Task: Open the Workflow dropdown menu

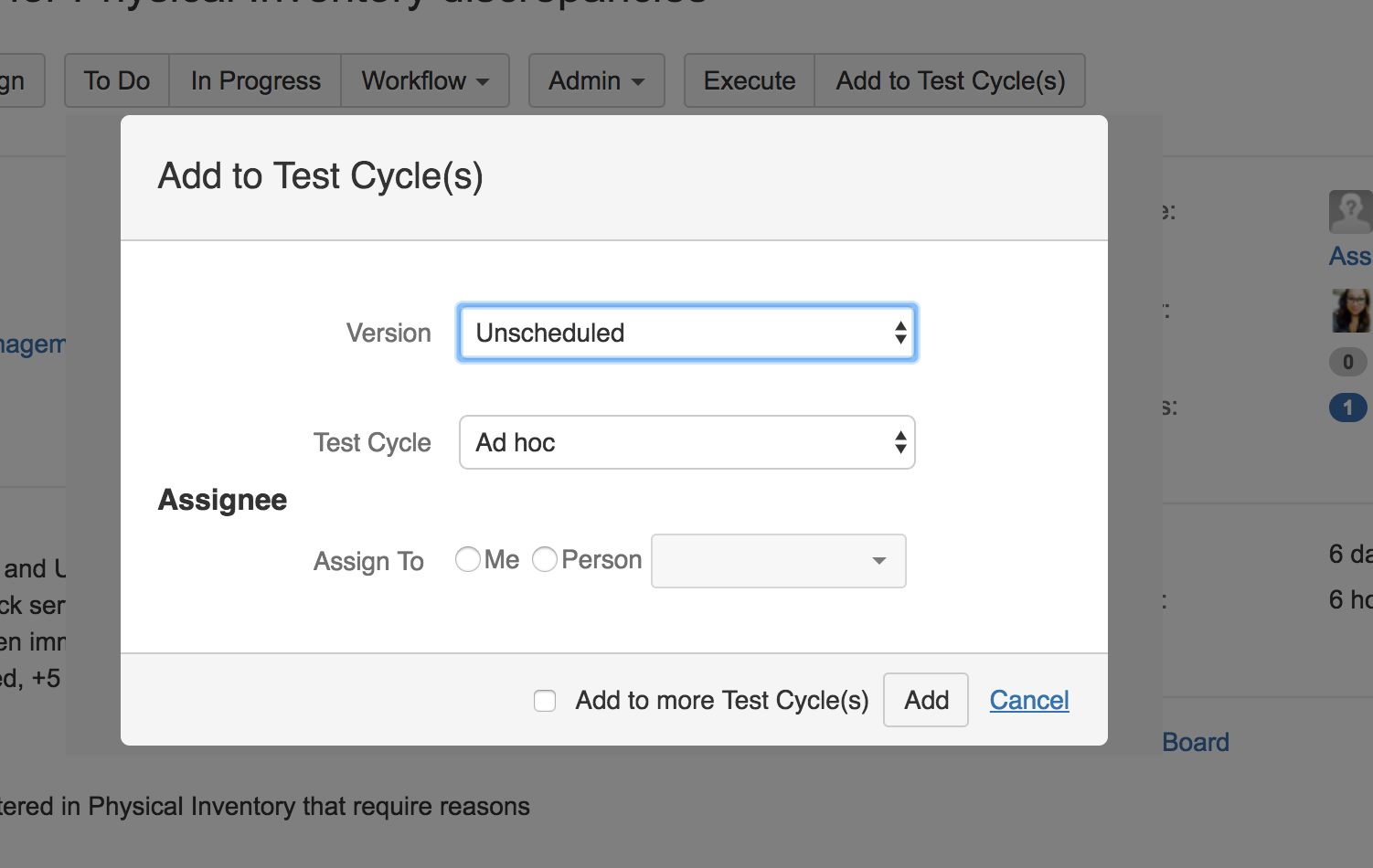Action: coord(425,80)
